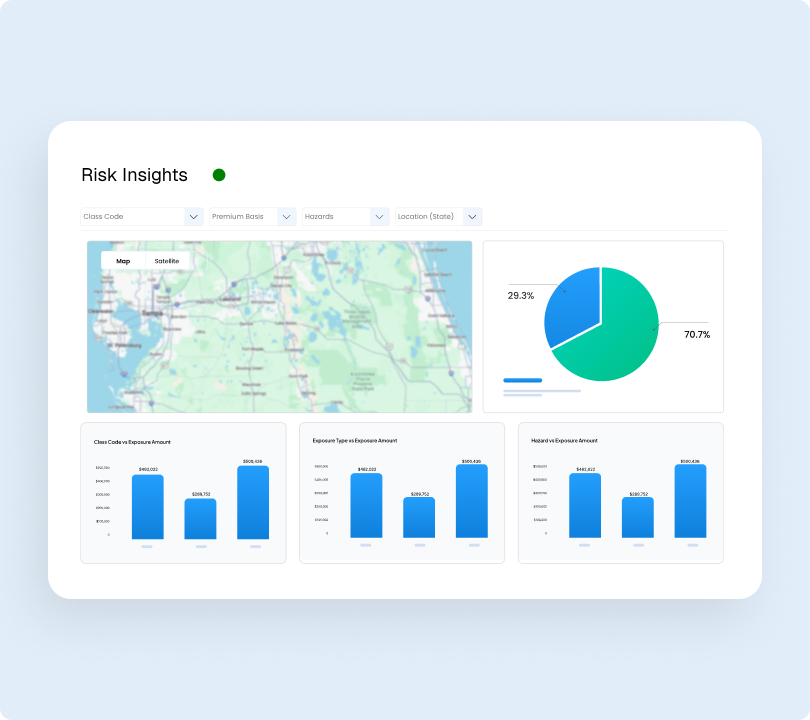810x720 pixels.
Task: Click the $580,426 bar in Hazard chart
Action: 690,500
